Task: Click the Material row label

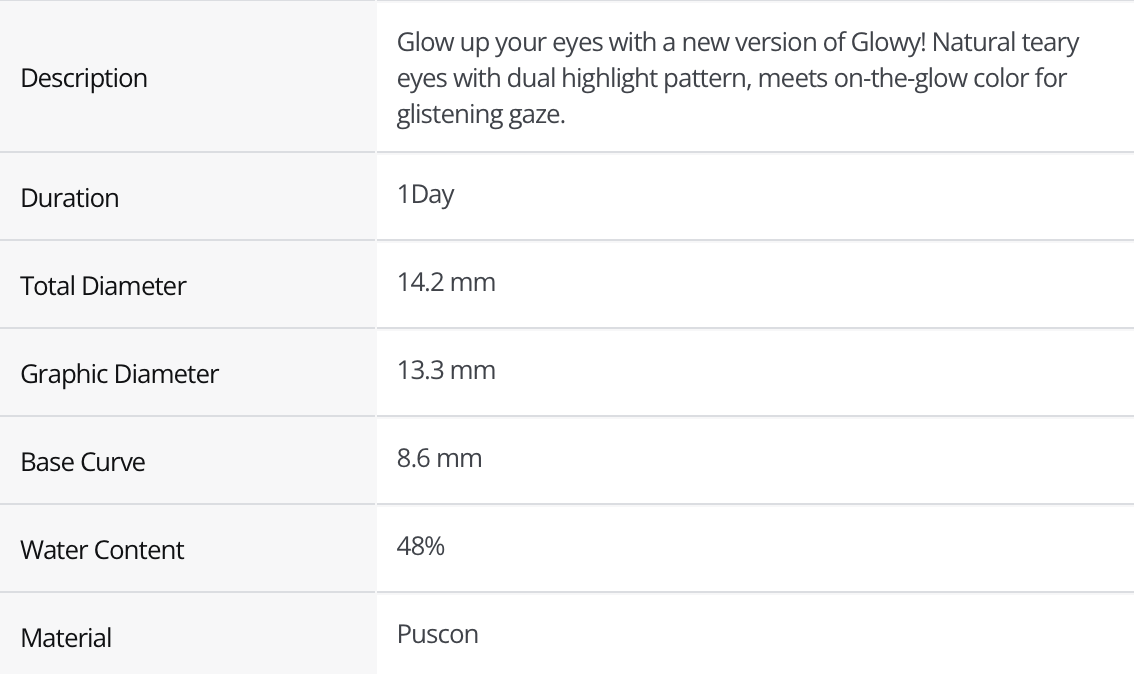Action: coord(66,638)
